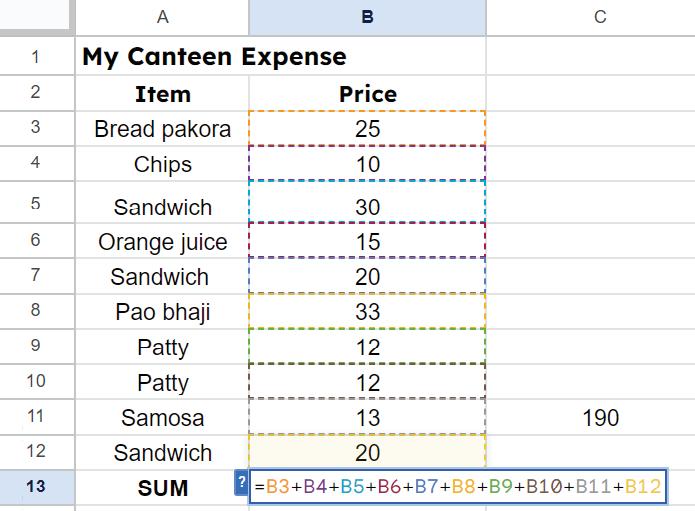Select the cell showing 190

tap(599, 418)
